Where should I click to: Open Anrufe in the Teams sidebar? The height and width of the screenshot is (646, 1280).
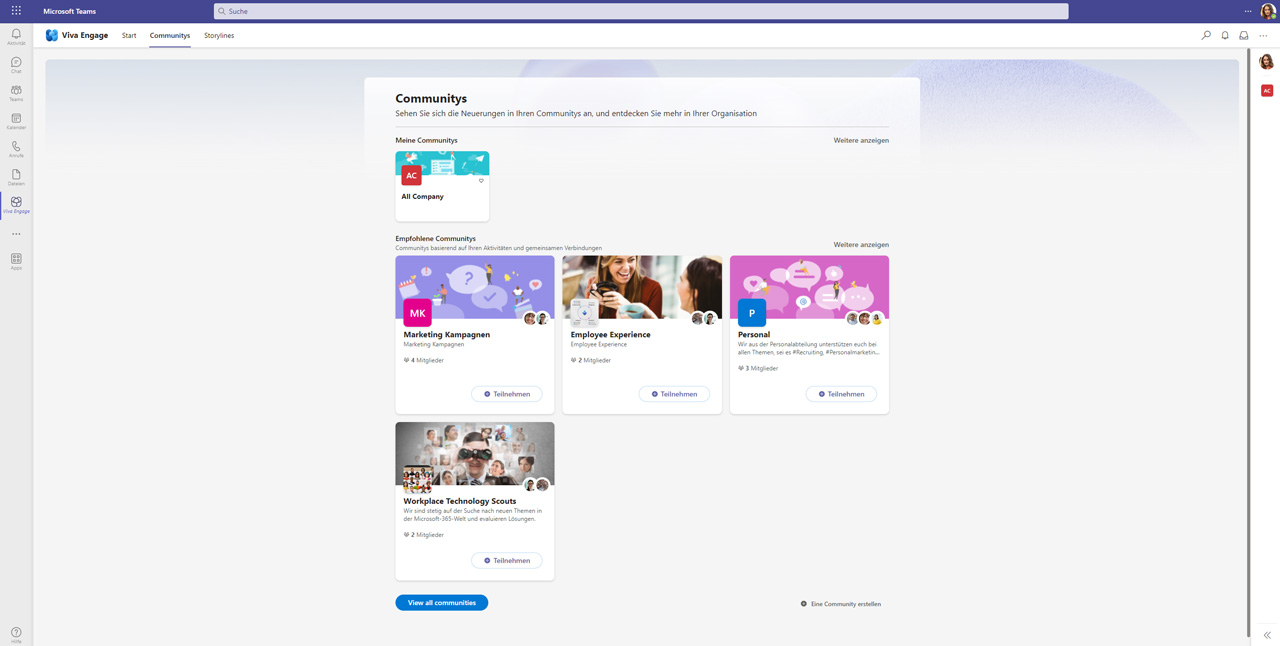pos(16,149)
